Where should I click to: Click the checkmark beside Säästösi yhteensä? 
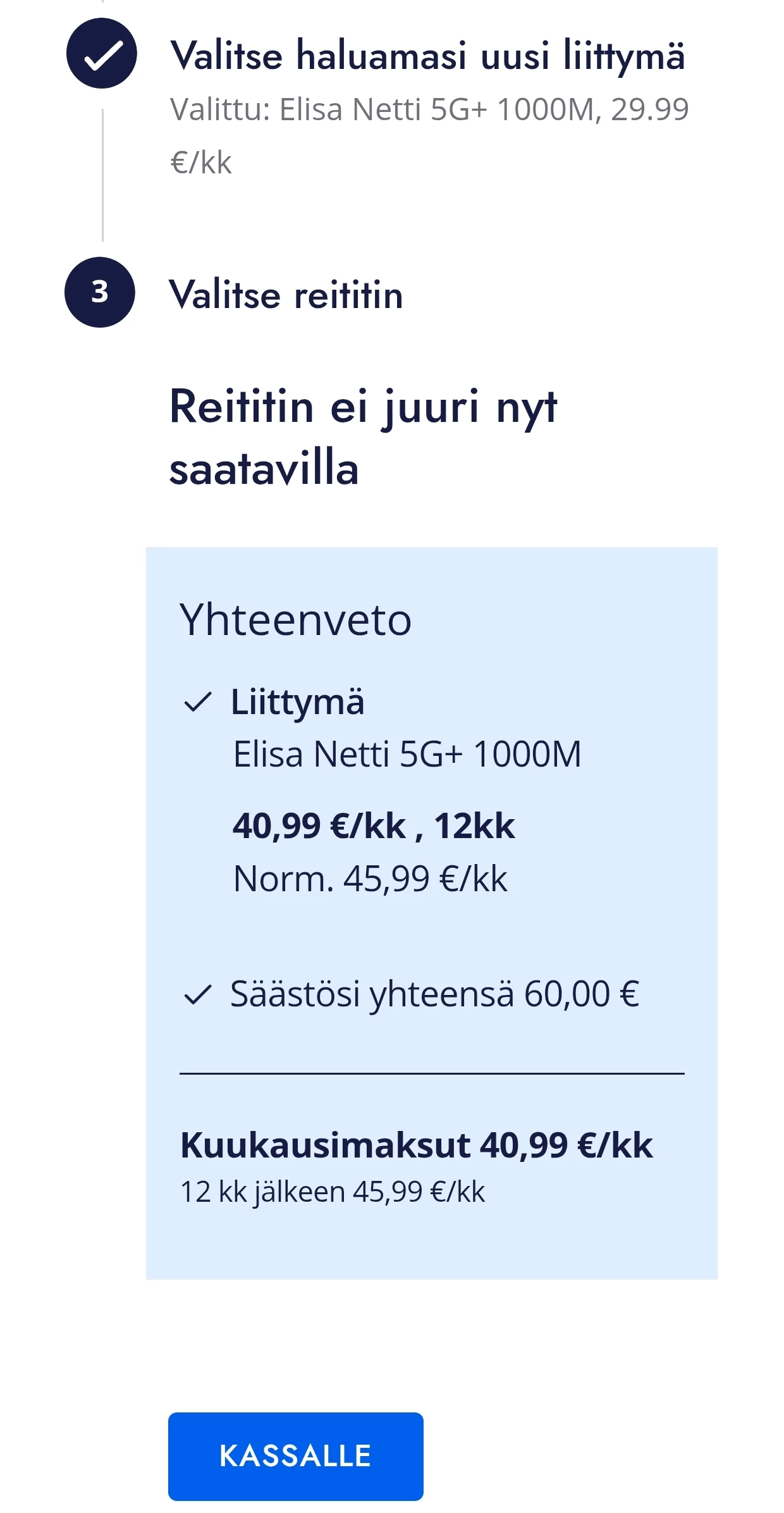[197, 995]
